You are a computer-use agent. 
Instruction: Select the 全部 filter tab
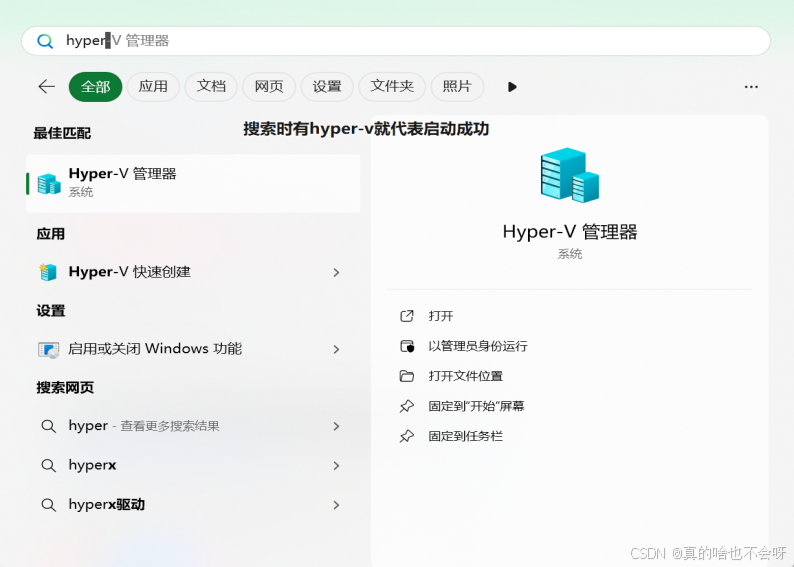[95, 87]
